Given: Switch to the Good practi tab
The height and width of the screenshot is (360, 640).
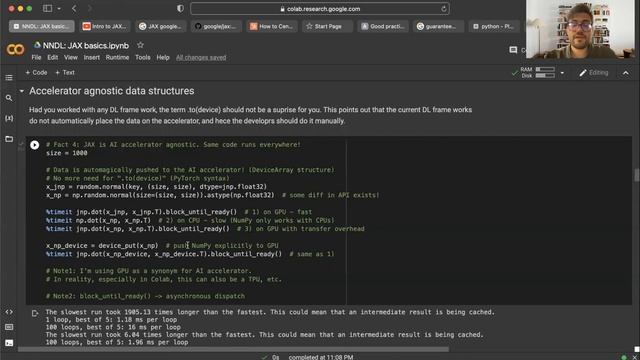Looking at the screenshot, I should (x=383, y=26).
